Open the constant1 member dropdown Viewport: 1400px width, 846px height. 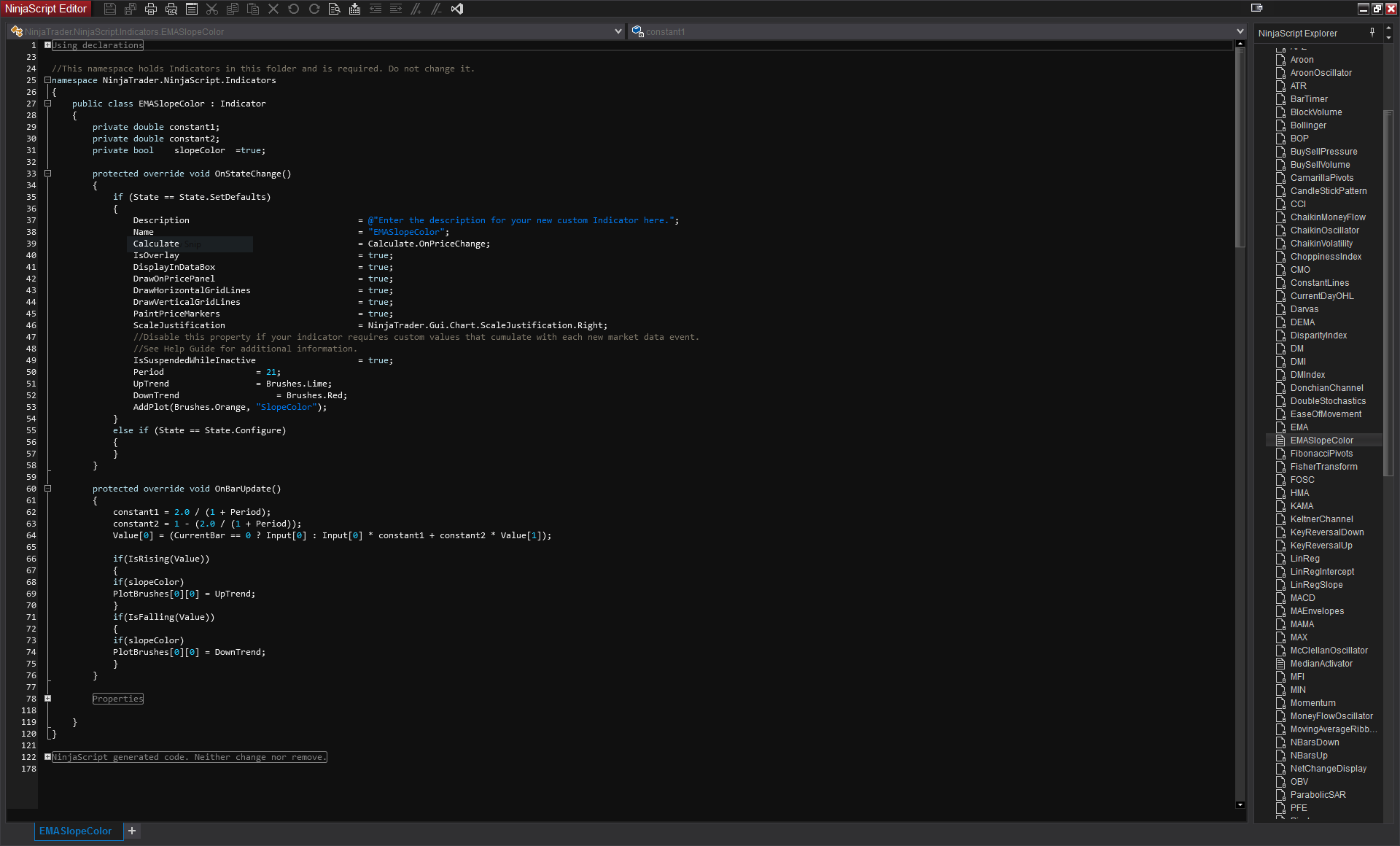1240,31
